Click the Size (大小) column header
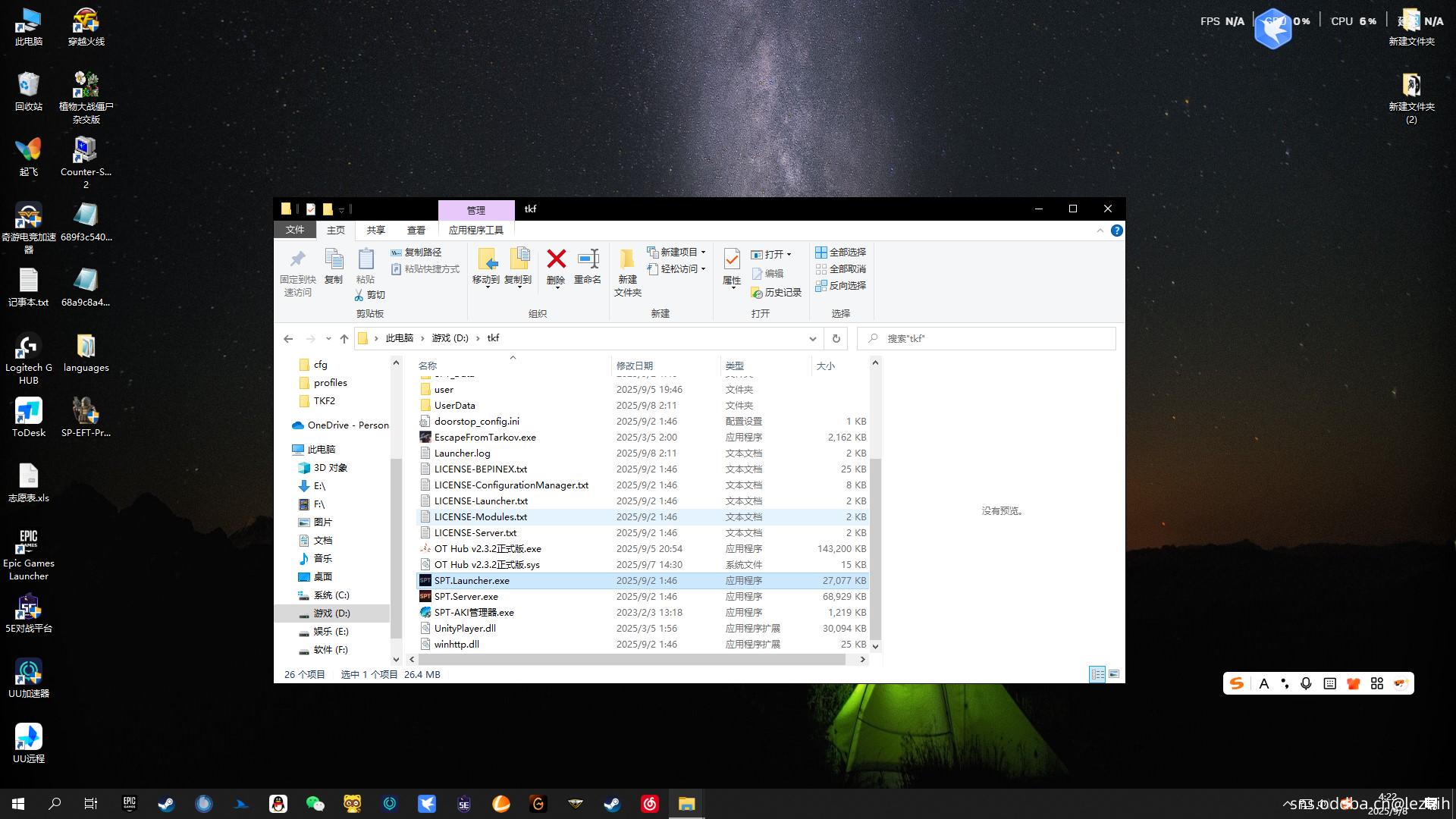The height and width of the screenshot is (819, 1456). point(839,366)
